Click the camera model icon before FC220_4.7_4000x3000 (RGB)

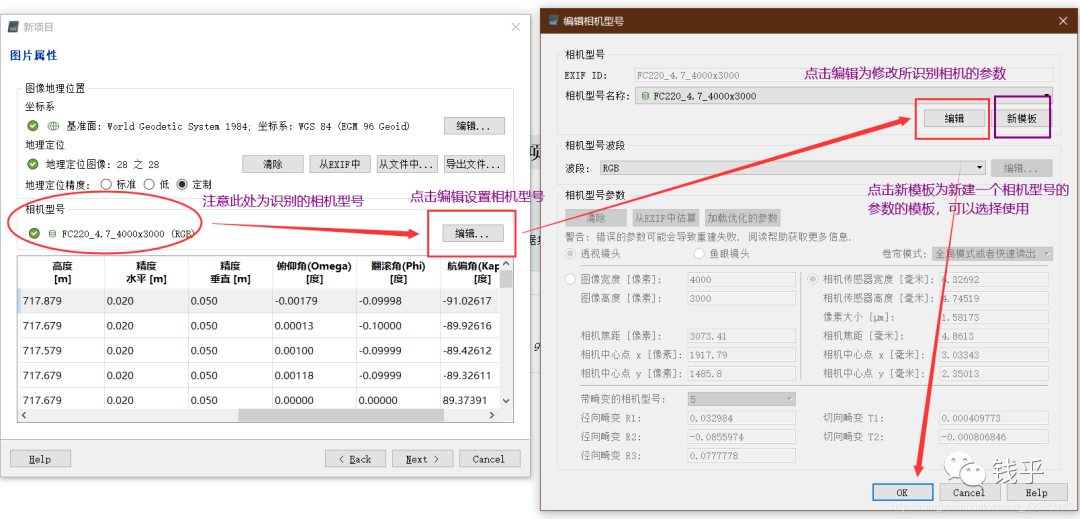(x=52, y=233)
